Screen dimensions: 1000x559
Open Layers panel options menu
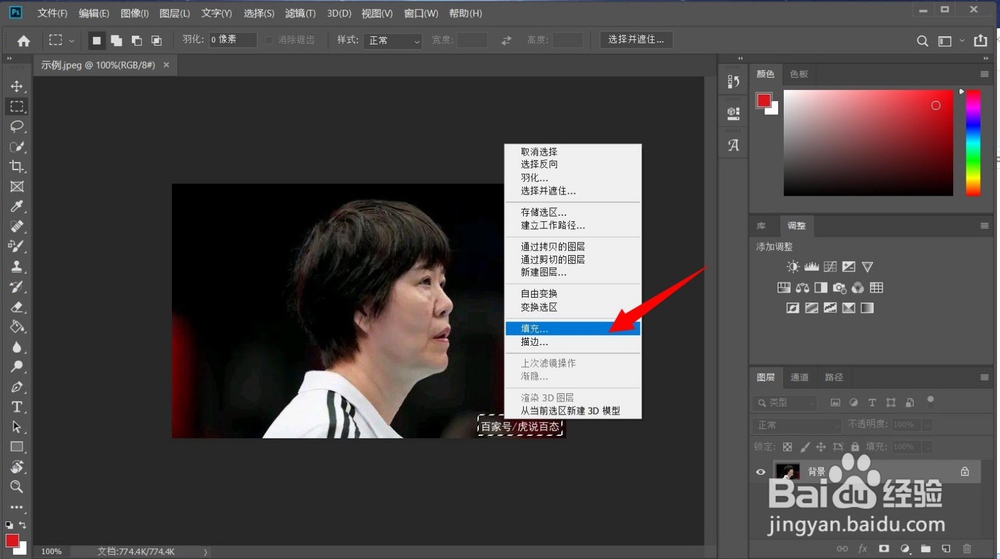(x=985, y=377)
